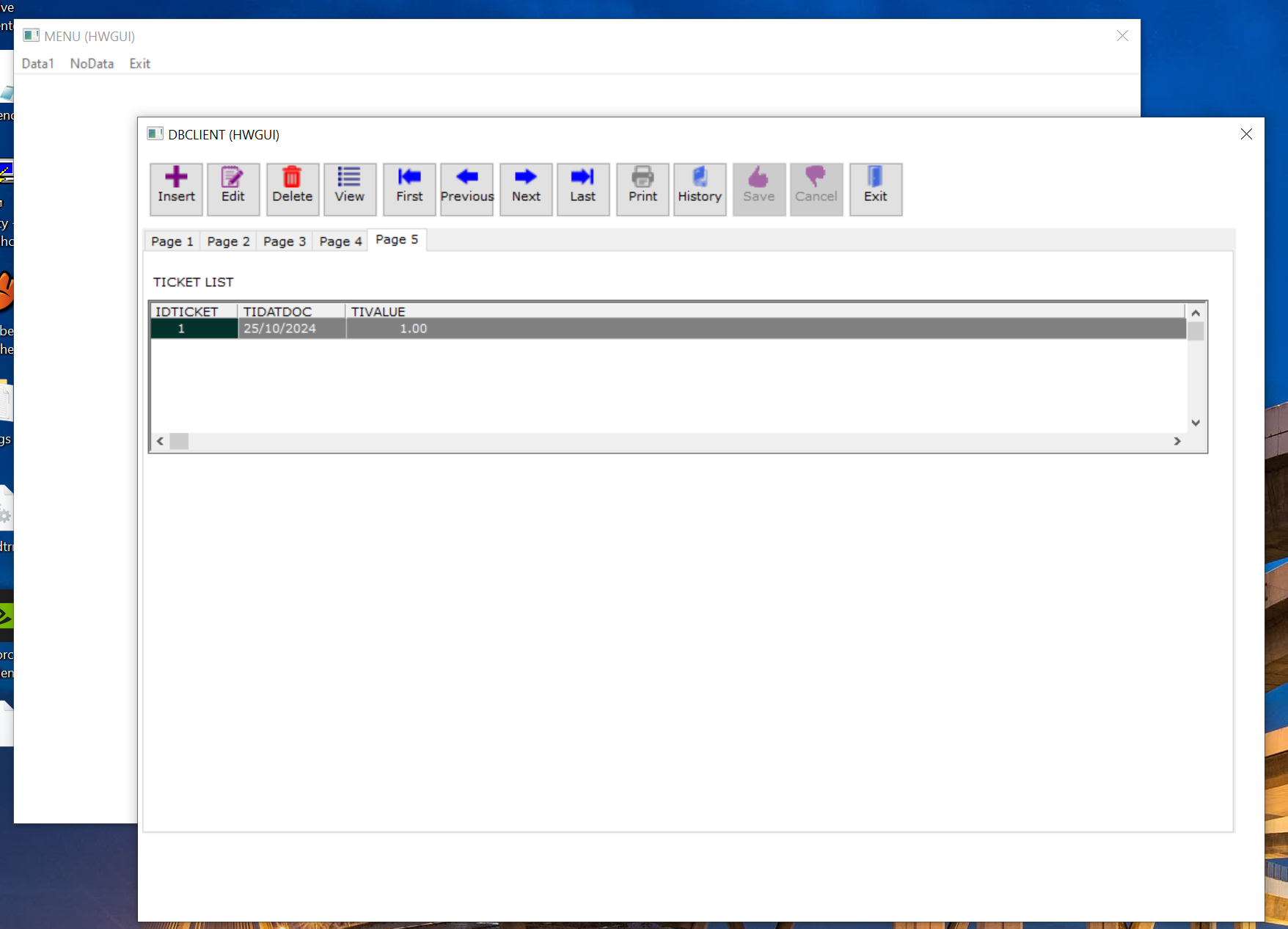This screenshot has width=1288, height=929.
Task: Switch to Page 4 tab
Action: (x=340, y=241)
